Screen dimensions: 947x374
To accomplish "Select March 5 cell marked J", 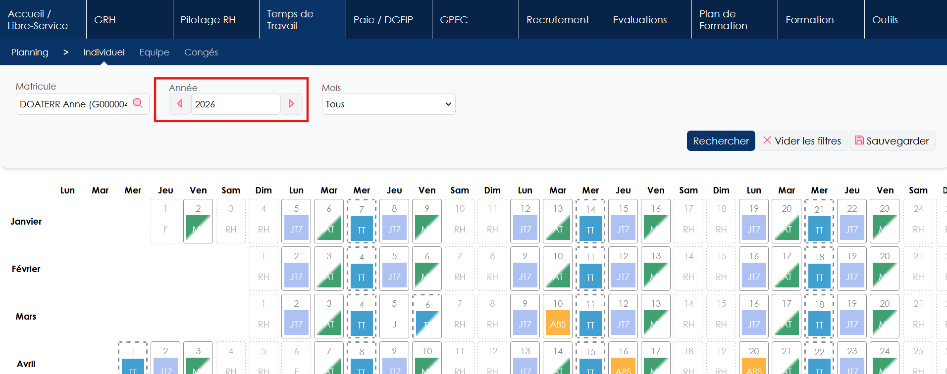I will [394, 315].
